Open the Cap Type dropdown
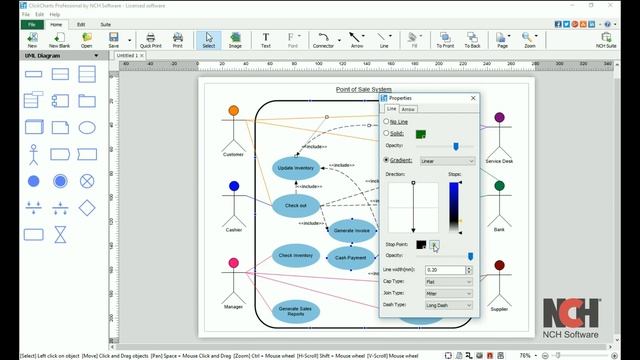 pyautogui.click(x=449, y=282)
